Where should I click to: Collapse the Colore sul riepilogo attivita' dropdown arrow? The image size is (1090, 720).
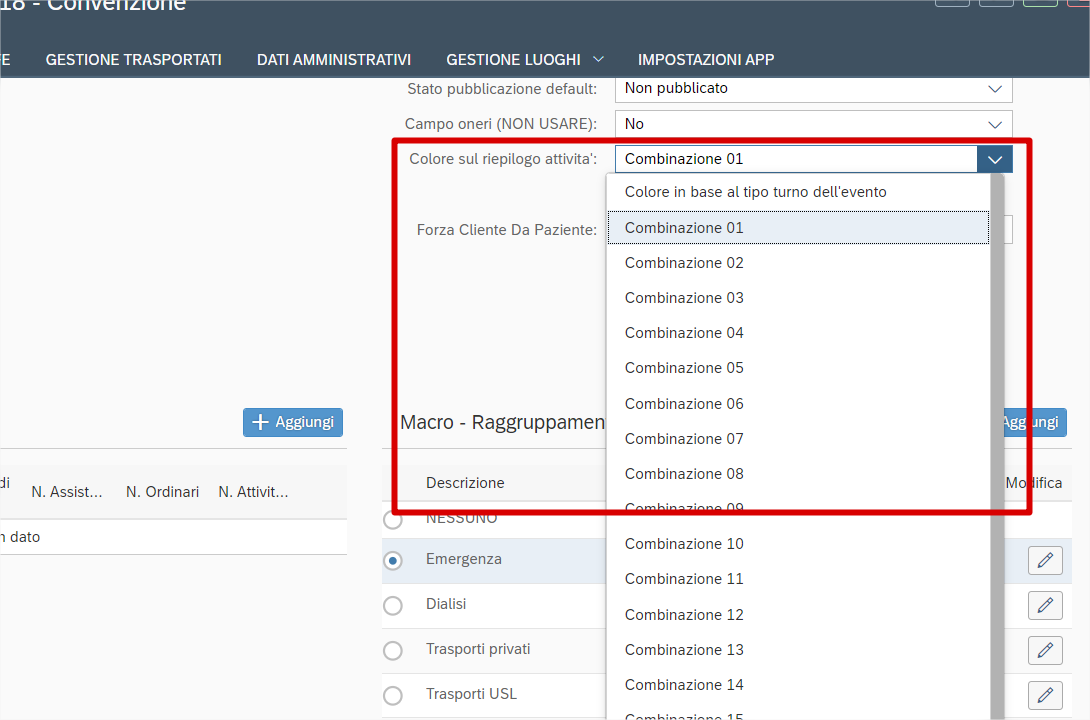pos(994,159)
